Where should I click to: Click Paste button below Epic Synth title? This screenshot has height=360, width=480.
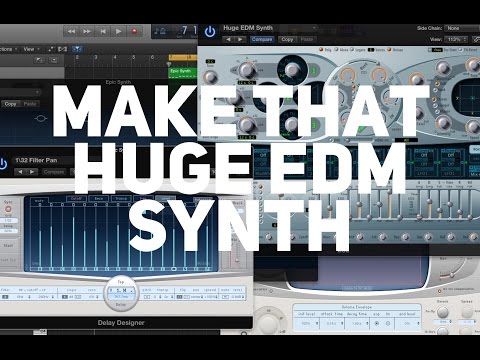point(30,104)
